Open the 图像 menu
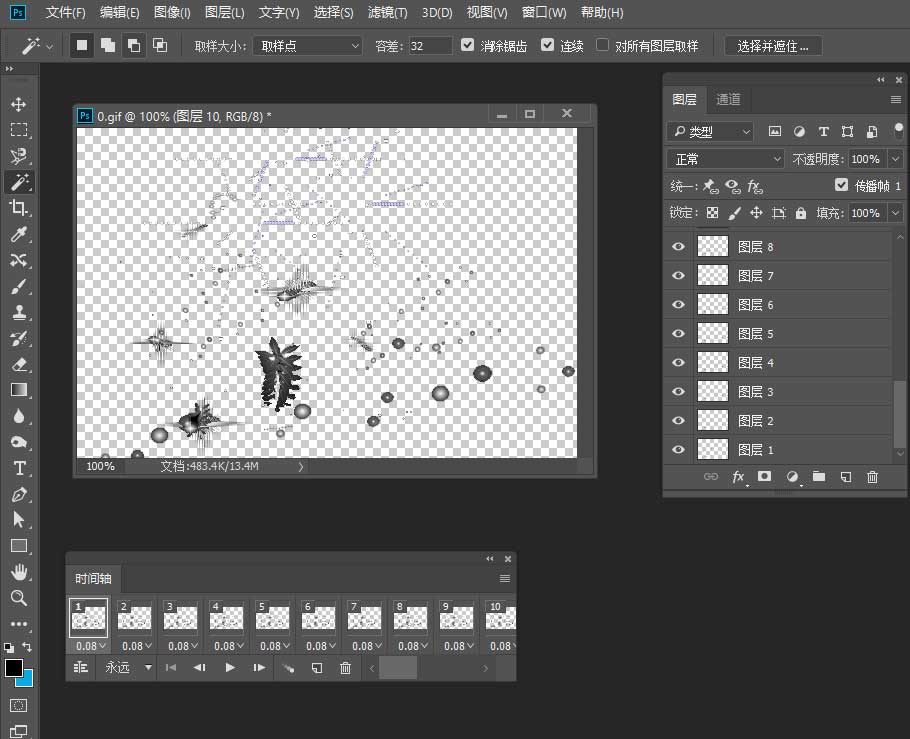The width and height of the screenshot is (910, 739). (x=172, y=12)
